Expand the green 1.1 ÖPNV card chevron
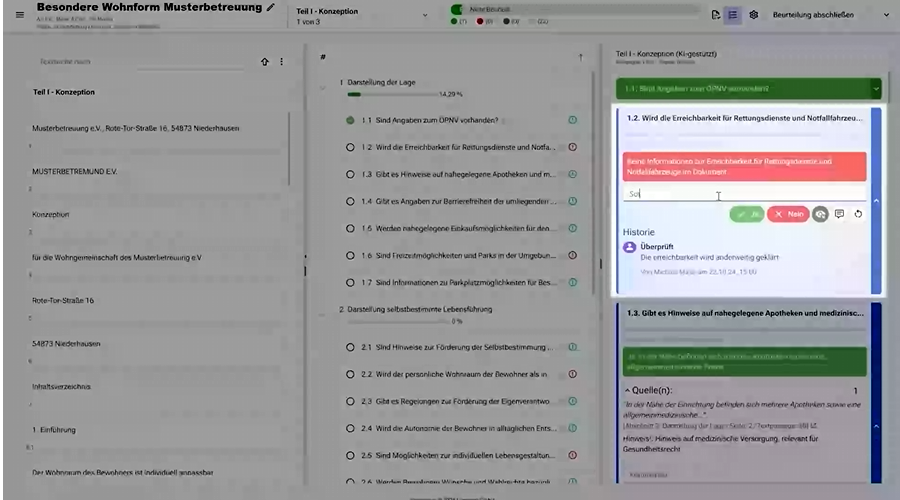Viewport: 900px width, 500px height. pos(875,89)
